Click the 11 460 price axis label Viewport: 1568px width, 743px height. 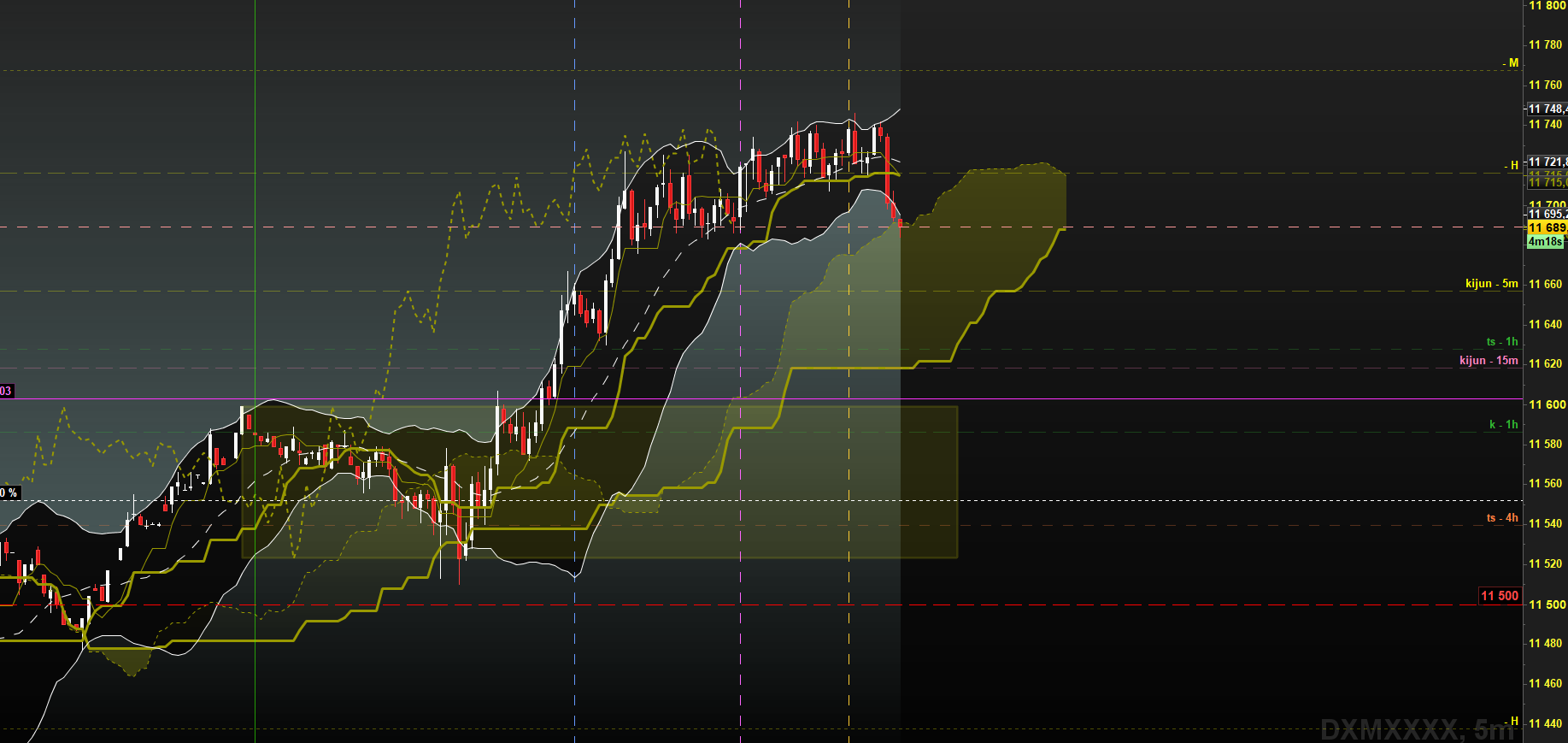1546,684
